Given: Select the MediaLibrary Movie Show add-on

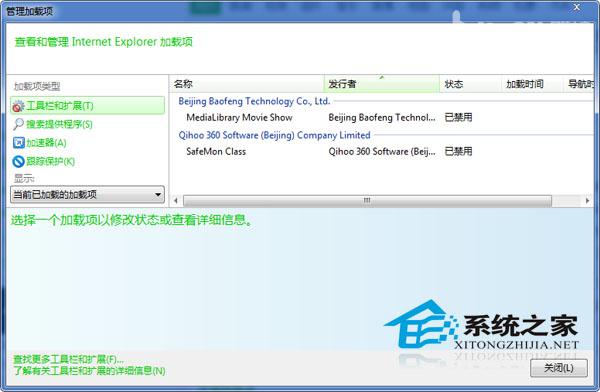Looking at the screenshot, I should (240, 118).
